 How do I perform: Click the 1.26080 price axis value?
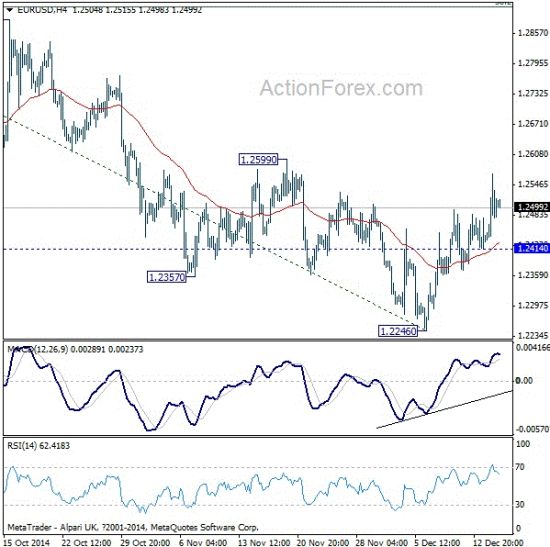point(532,154)
